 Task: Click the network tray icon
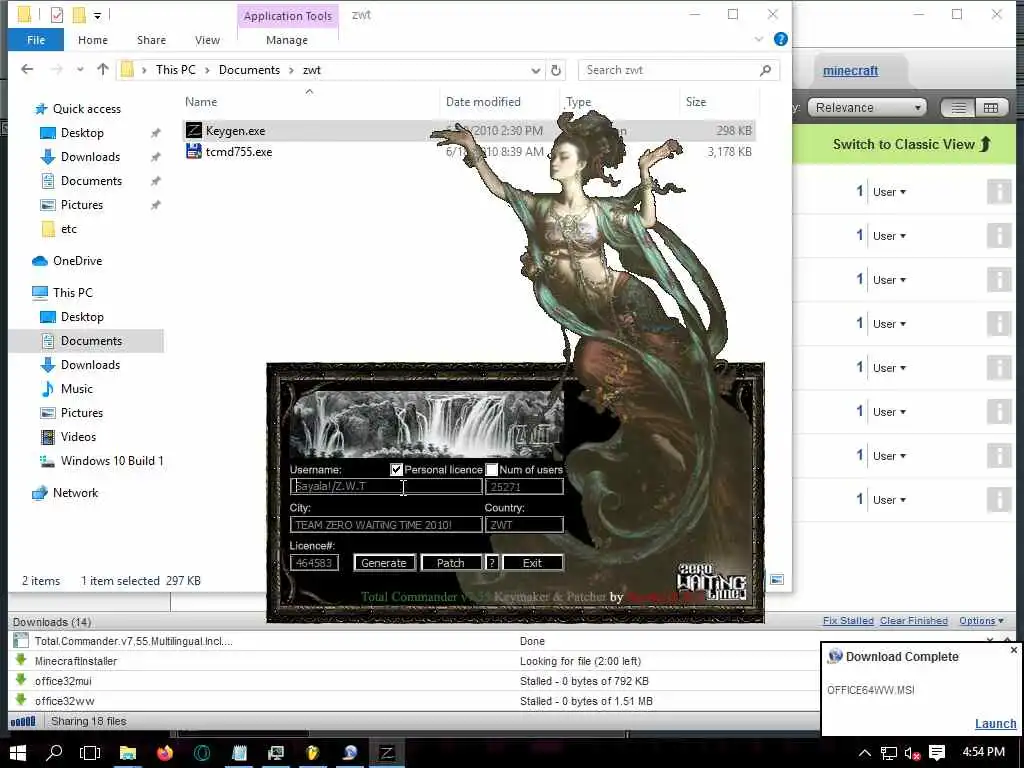pos(889,753)
